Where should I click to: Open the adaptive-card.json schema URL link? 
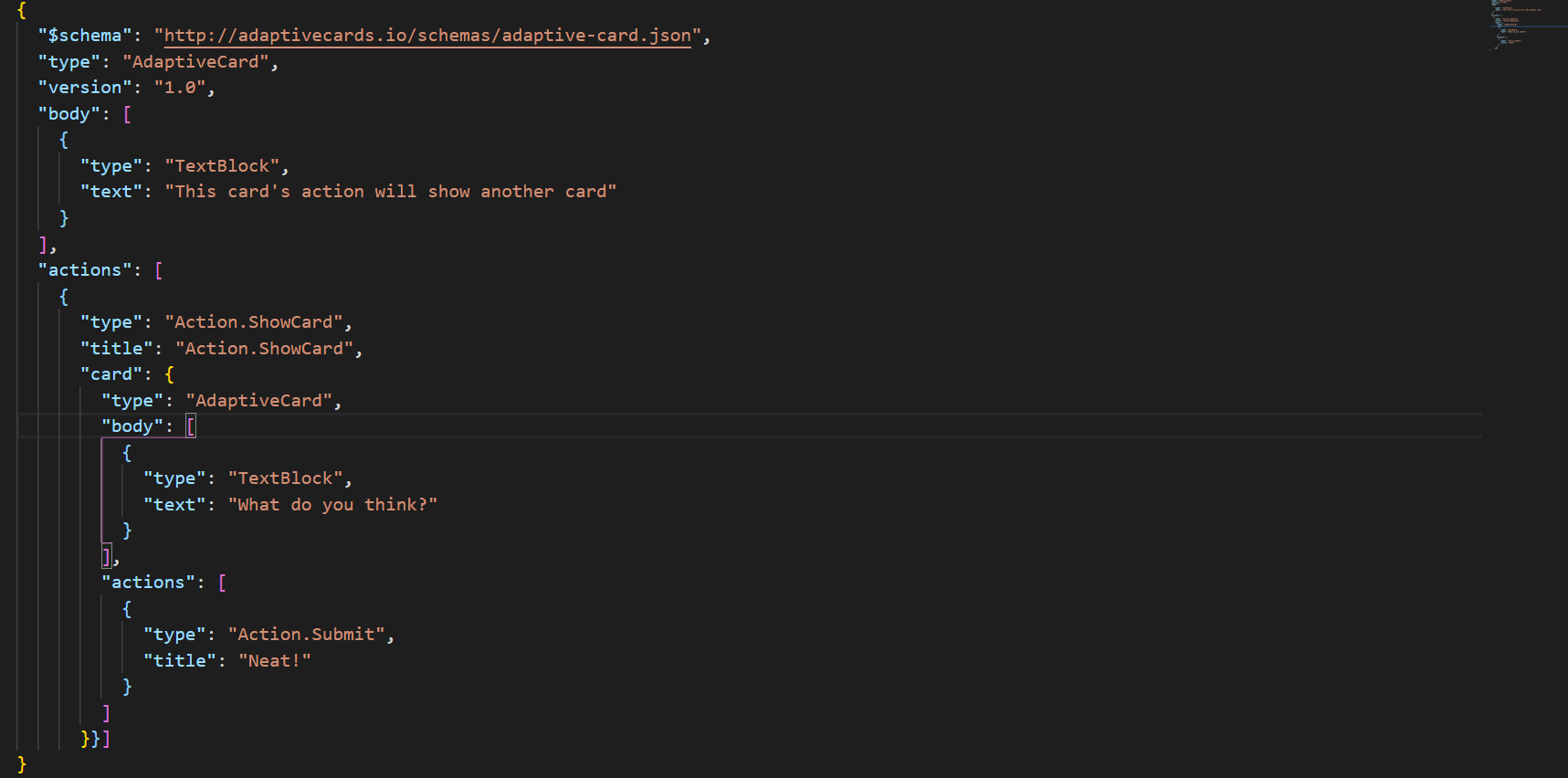(427, 36)
